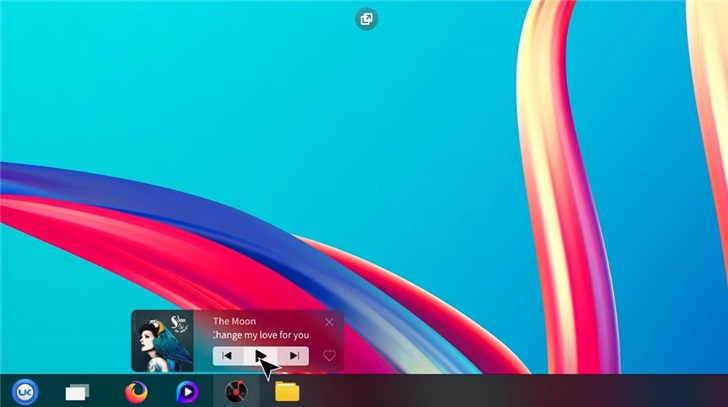Skip to the previous track
This screenshot has width=728, height=407.
pos(227,355)
